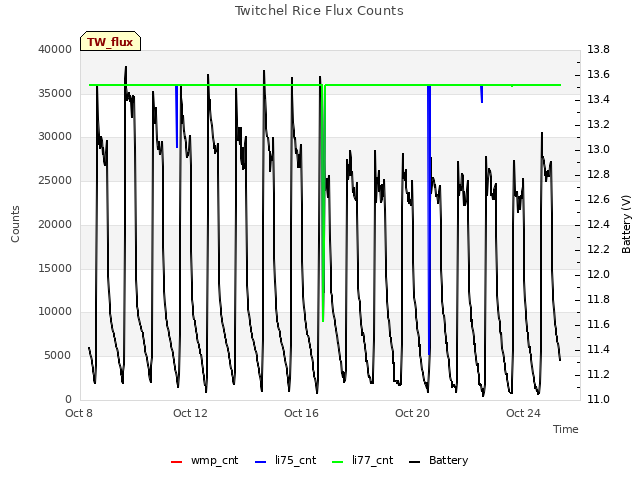Click the green li77_cnt dip after Oct 16
This screenshot has width=640, height=480.
323,204
